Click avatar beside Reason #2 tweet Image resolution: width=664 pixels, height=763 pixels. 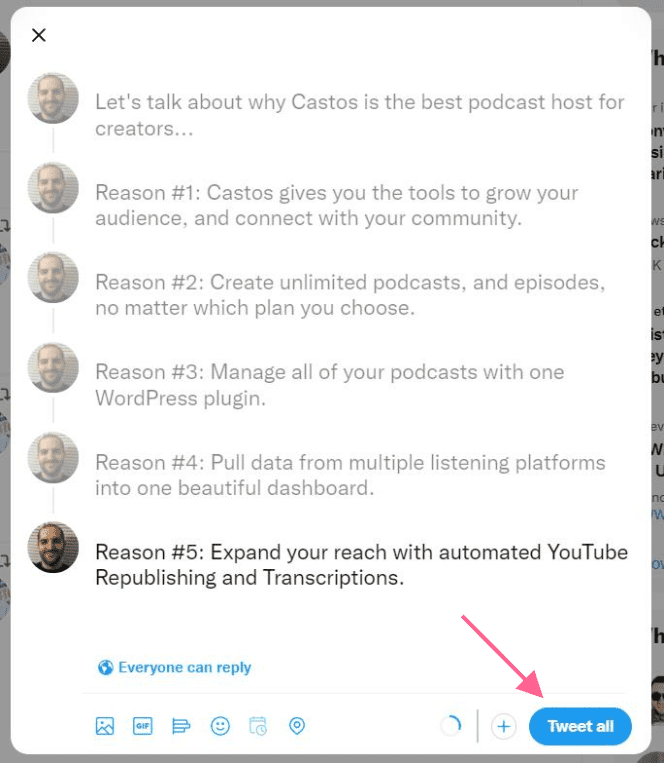53,277
